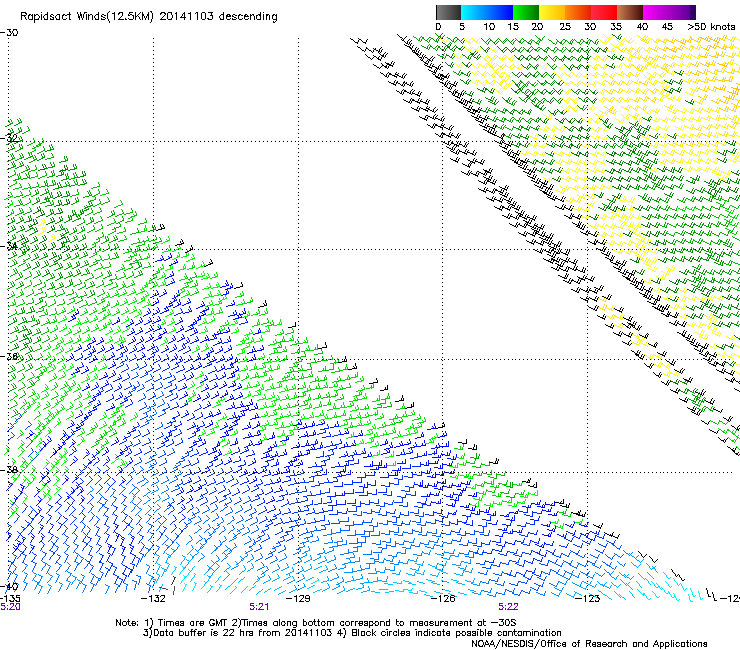
Task: Click the purple time label '5:22'
Action: [x=508, y=607]
